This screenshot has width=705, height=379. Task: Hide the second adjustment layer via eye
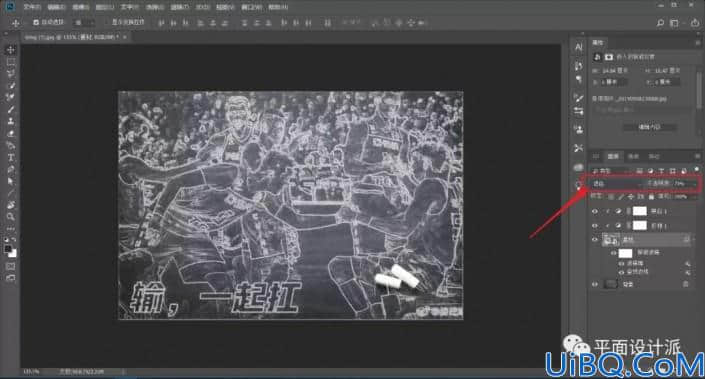595,226
